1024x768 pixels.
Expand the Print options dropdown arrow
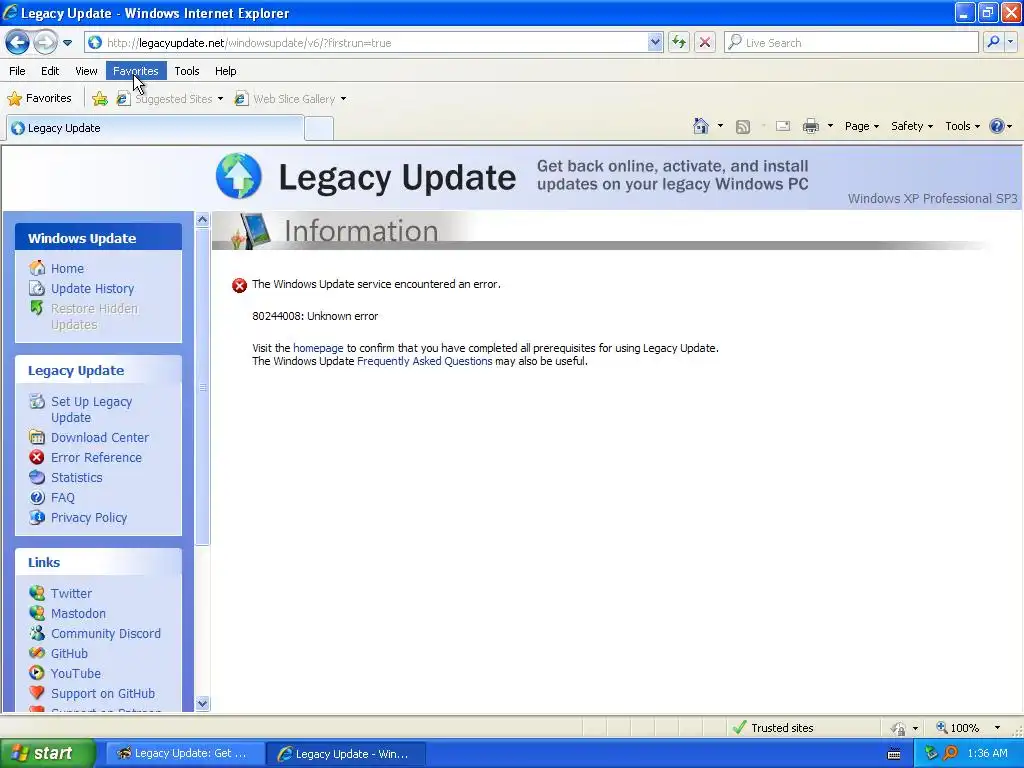[830, 126]
